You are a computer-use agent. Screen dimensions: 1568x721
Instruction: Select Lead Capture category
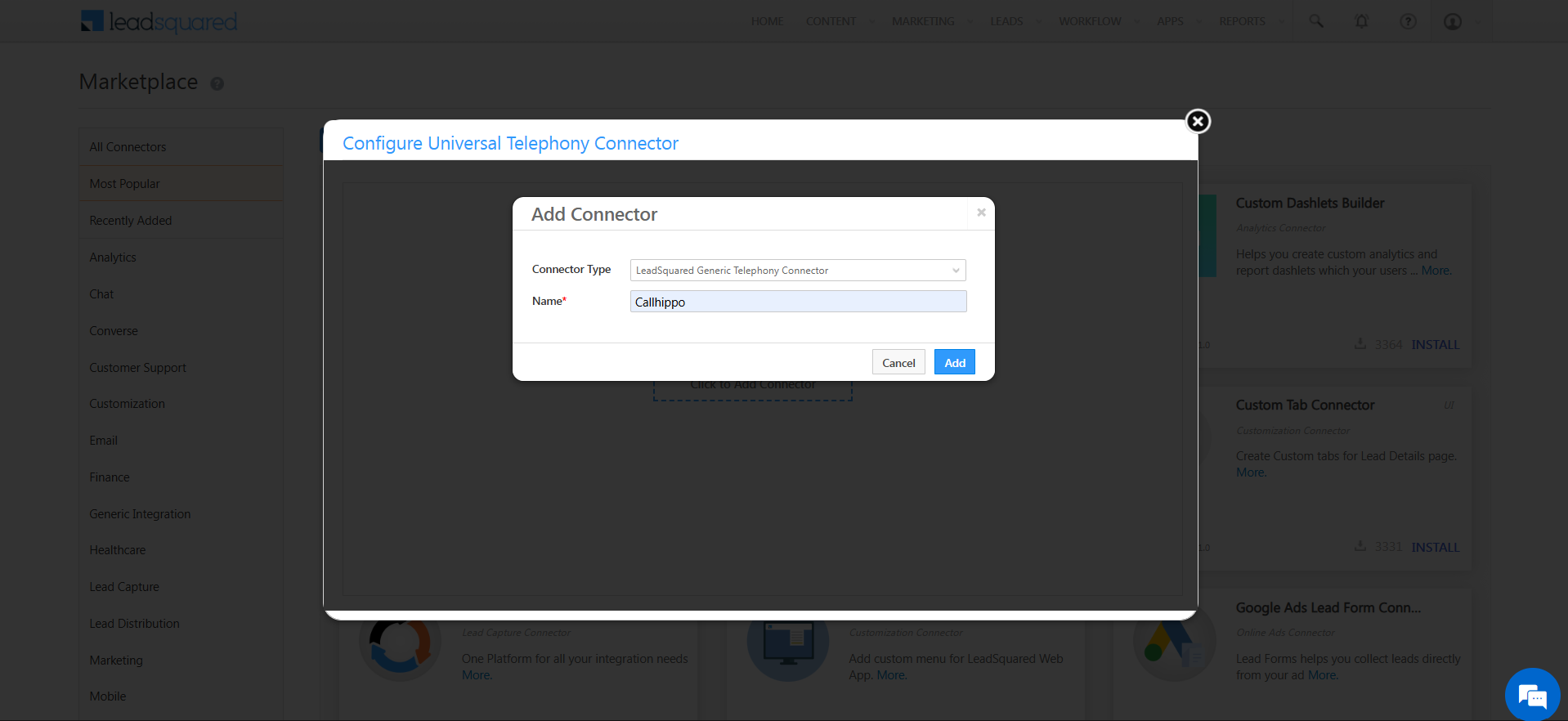tap(181, 587)
